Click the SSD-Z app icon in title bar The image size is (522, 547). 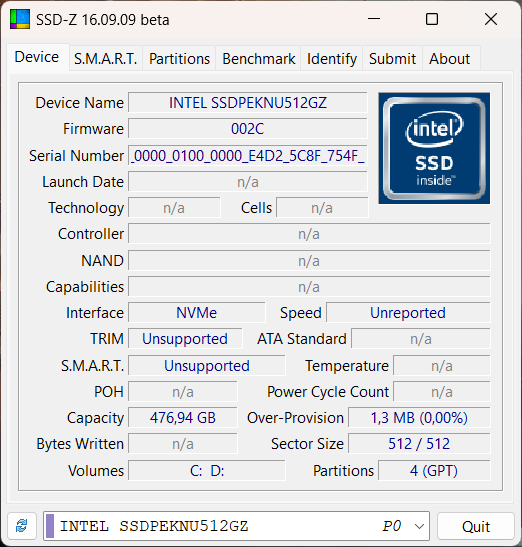pos(20,19)
